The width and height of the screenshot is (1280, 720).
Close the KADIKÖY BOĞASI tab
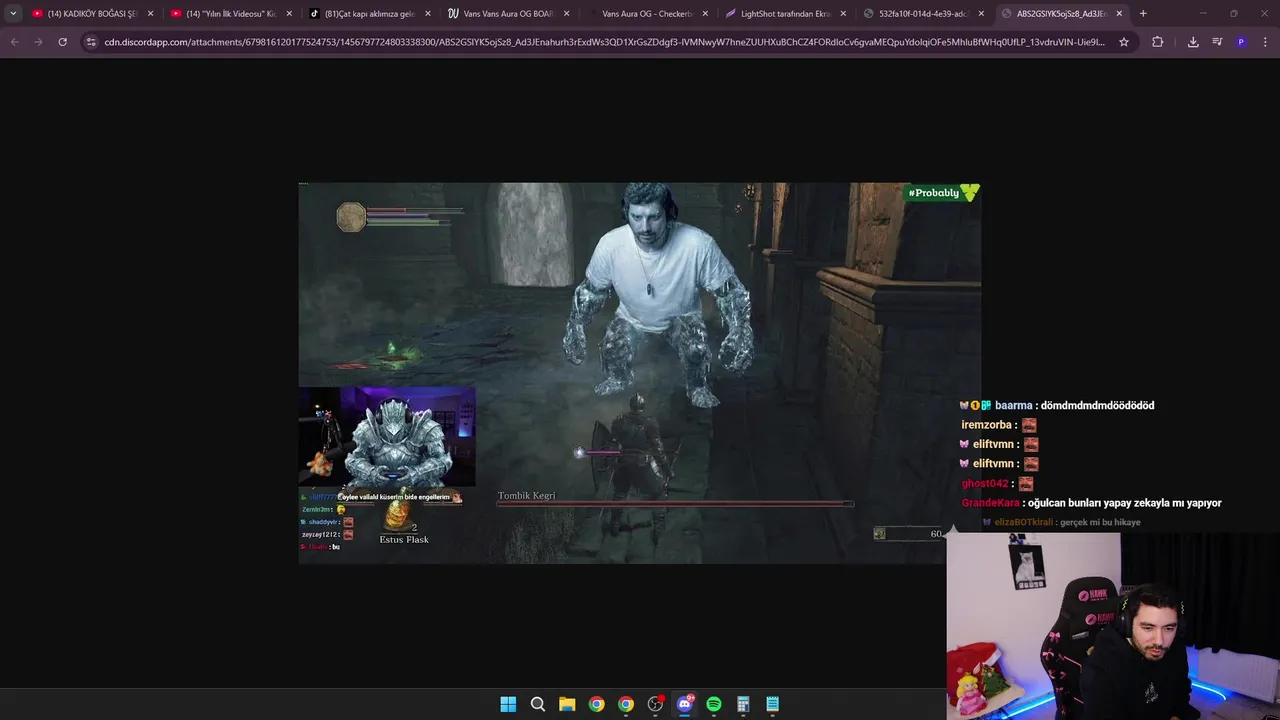[151, 14]
